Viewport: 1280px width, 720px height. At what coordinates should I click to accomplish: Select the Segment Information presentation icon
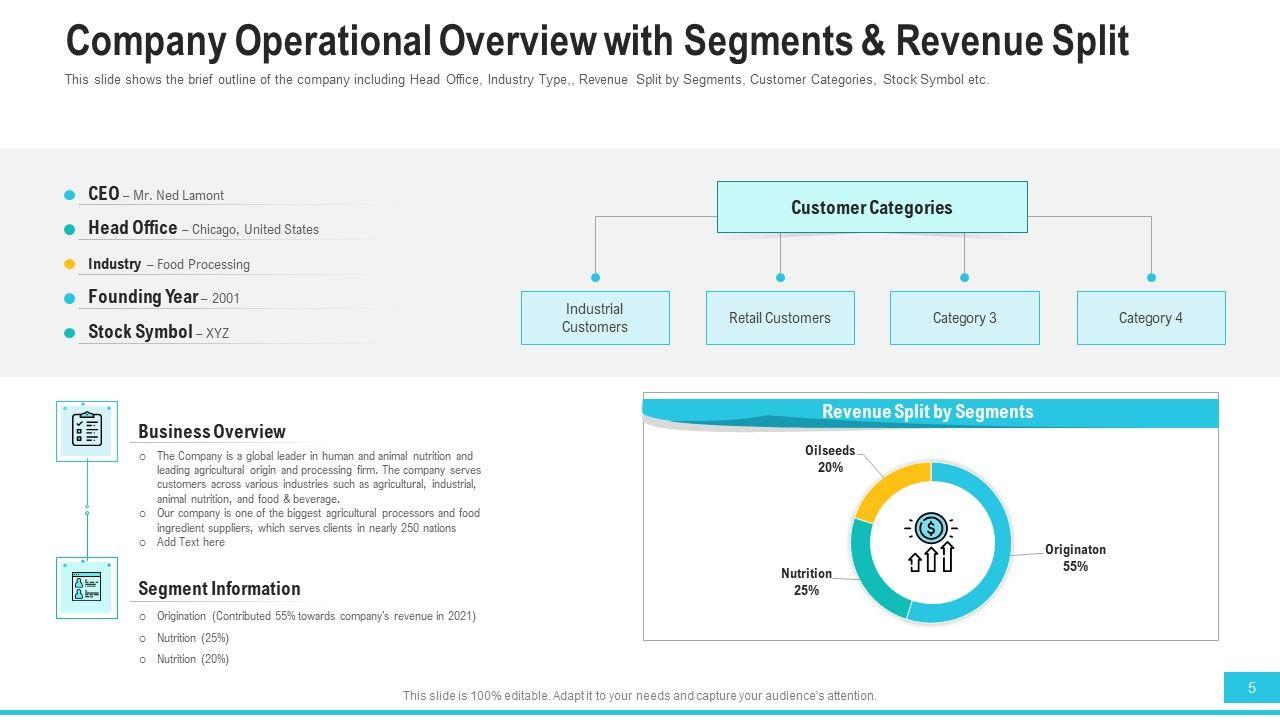click(87, 587)
